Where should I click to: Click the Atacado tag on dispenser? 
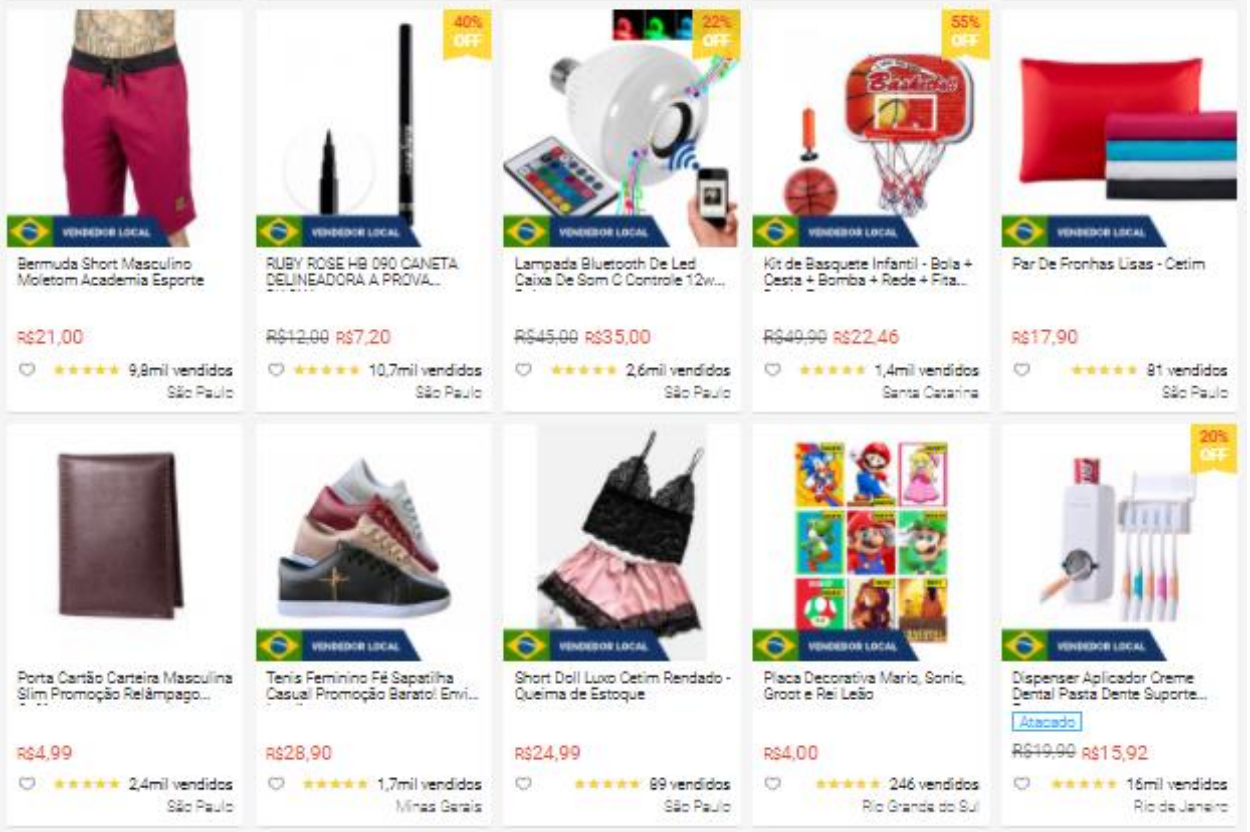pos(1046,722)
